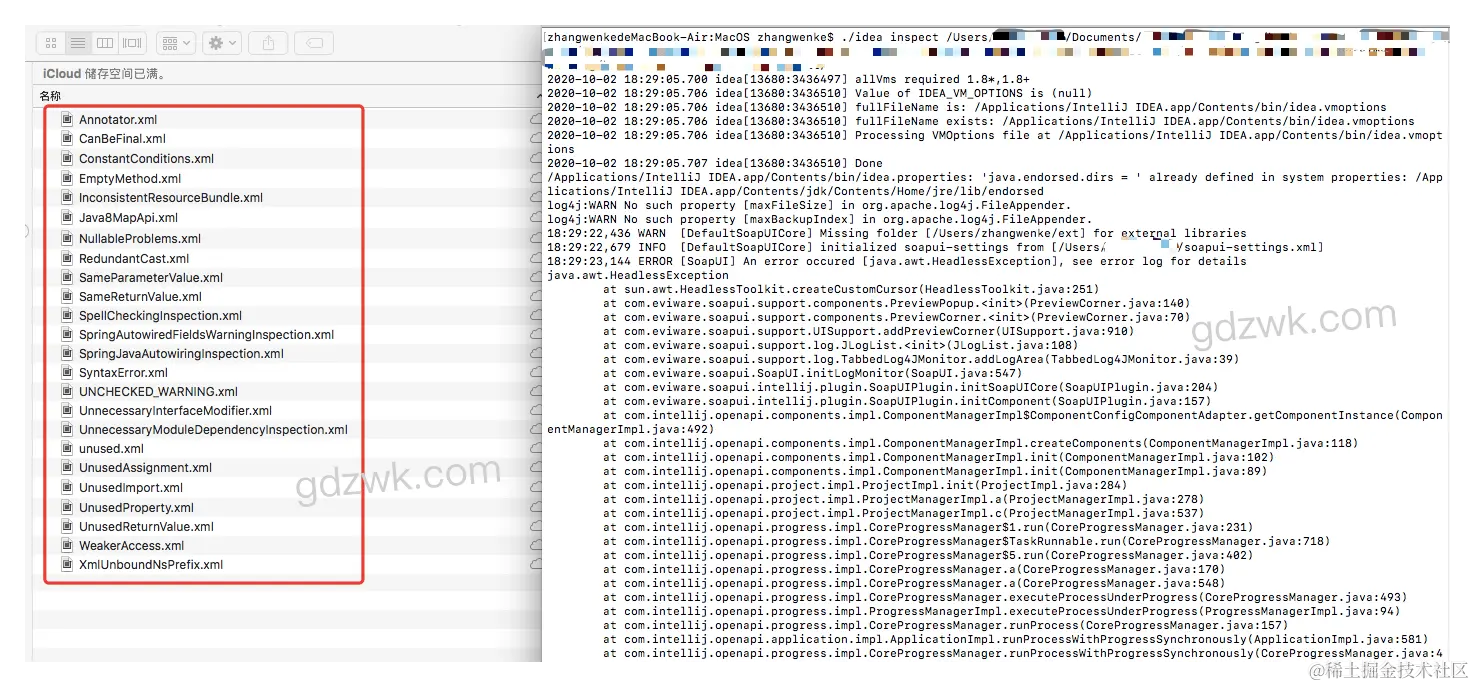Screen dimensions: 1475x687
Task: Click the file icon of NullableProblems.xml
Action: (x=68, y=238)
